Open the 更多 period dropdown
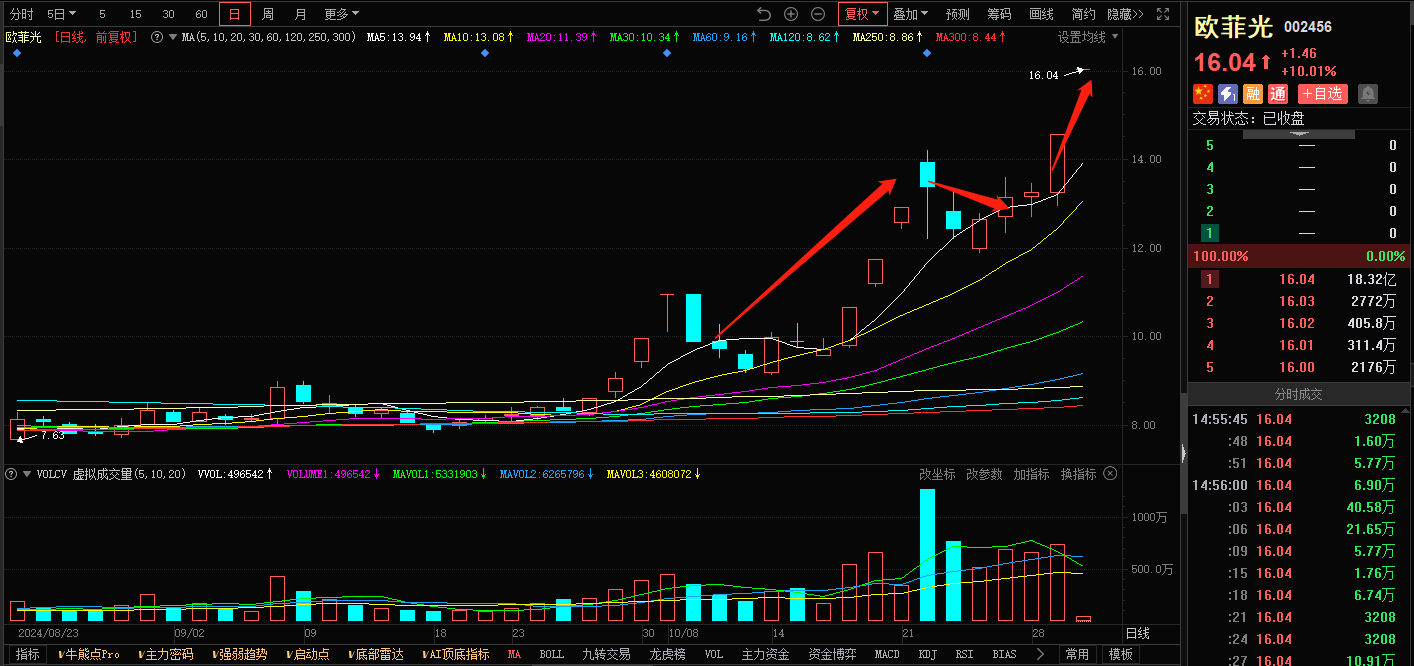This screenshot has width=1414, height=666. [x=341, y=14]
